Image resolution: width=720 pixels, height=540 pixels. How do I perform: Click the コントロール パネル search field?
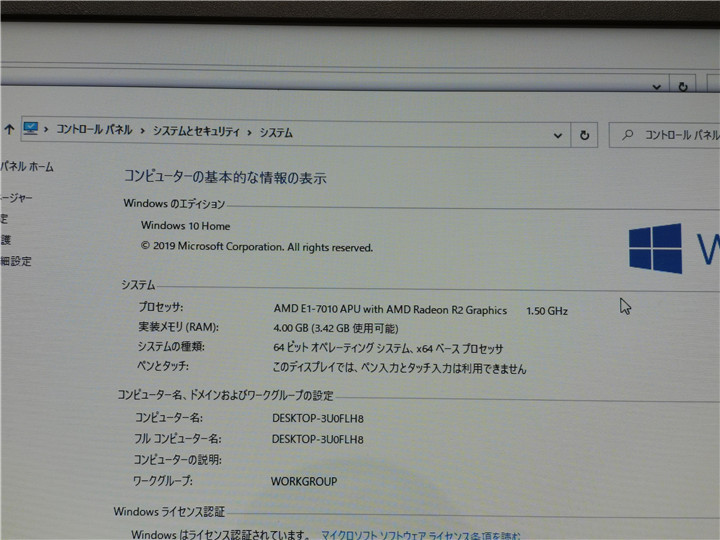click(664, 135)
